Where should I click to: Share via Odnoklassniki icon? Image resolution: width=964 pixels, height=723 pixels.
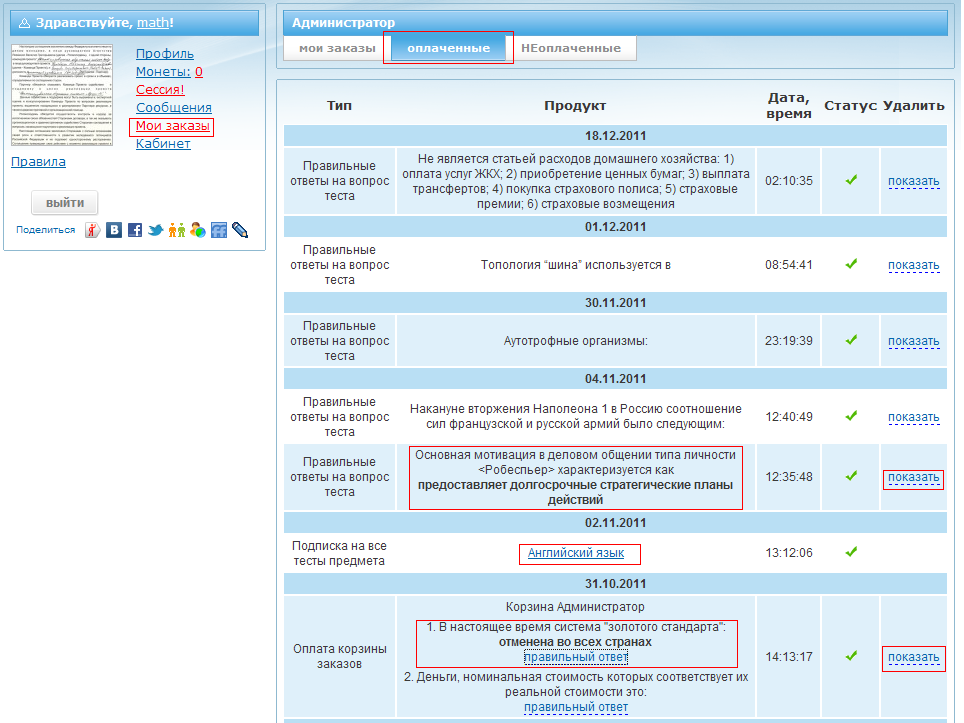(177, 230)
